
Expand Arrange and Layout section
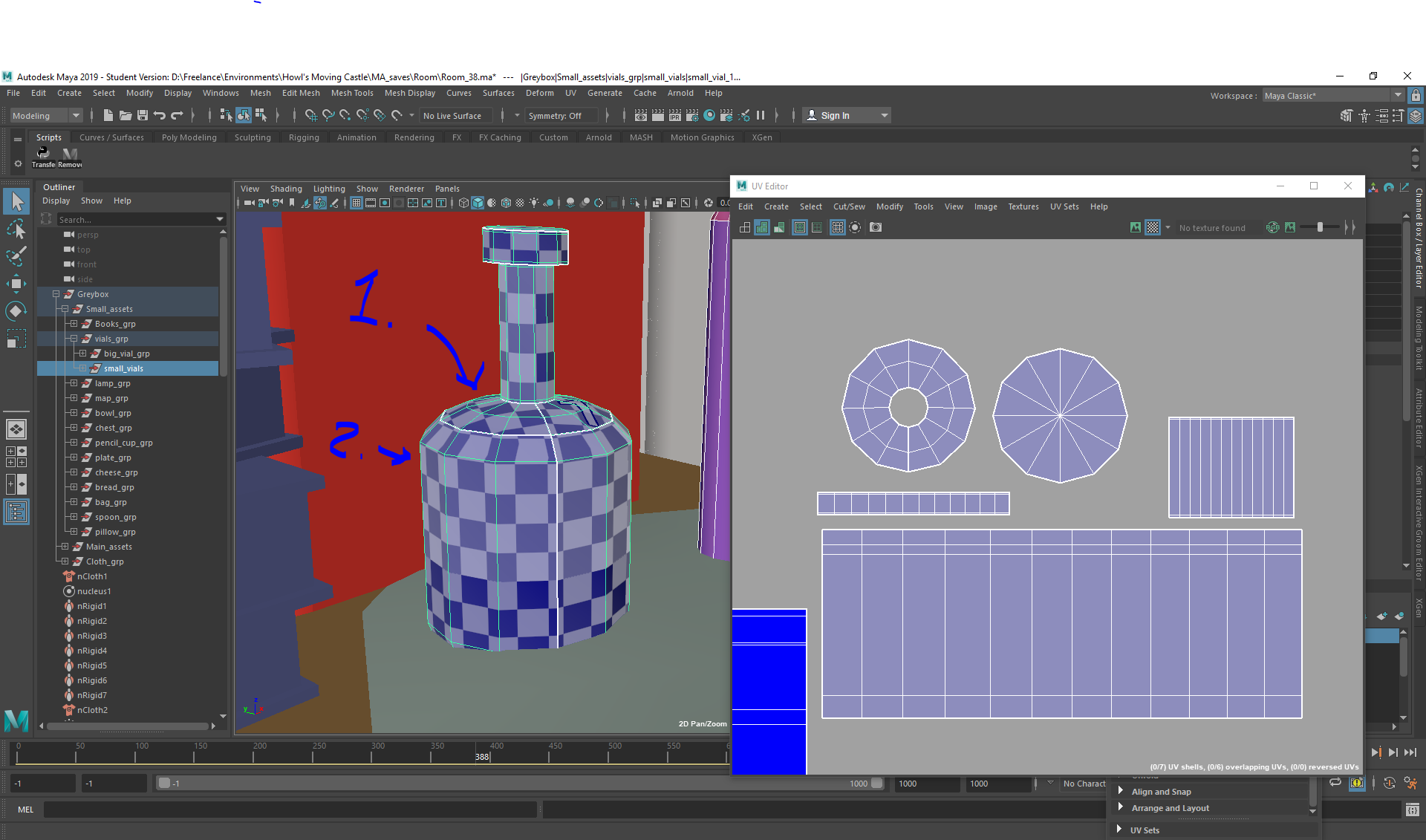pyautogui.click(x=1121, y=807)
